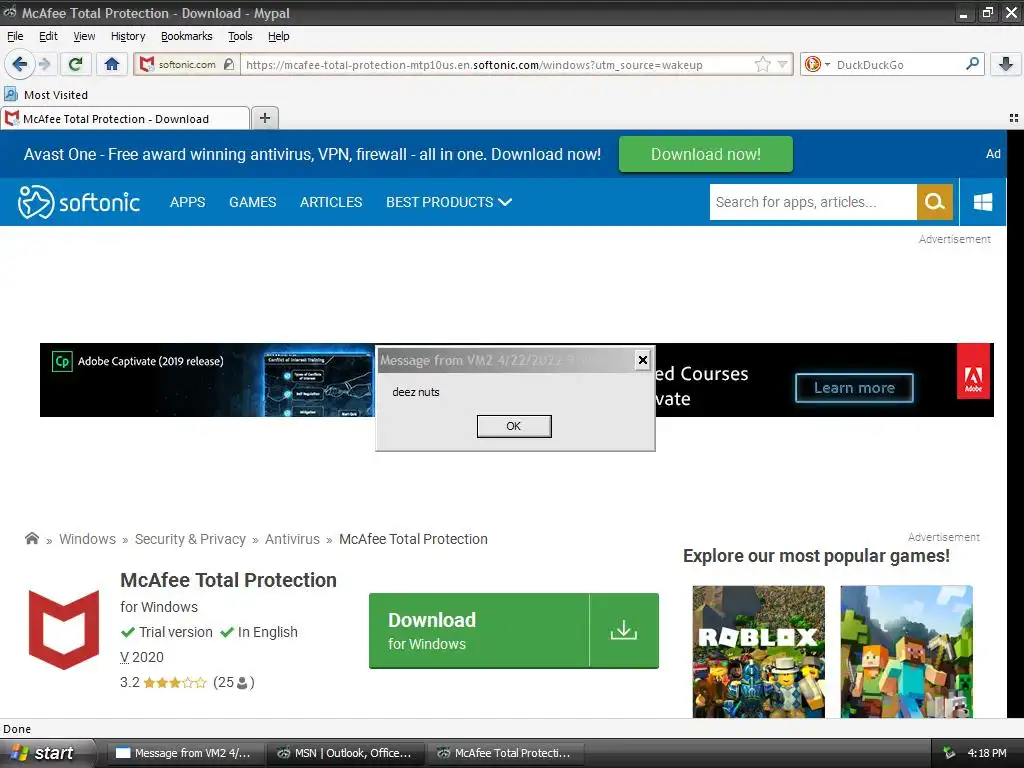This screenshot has width=1024, height=768.
Task: Go back with the browser back arrow
Action: tap(19, 64)
